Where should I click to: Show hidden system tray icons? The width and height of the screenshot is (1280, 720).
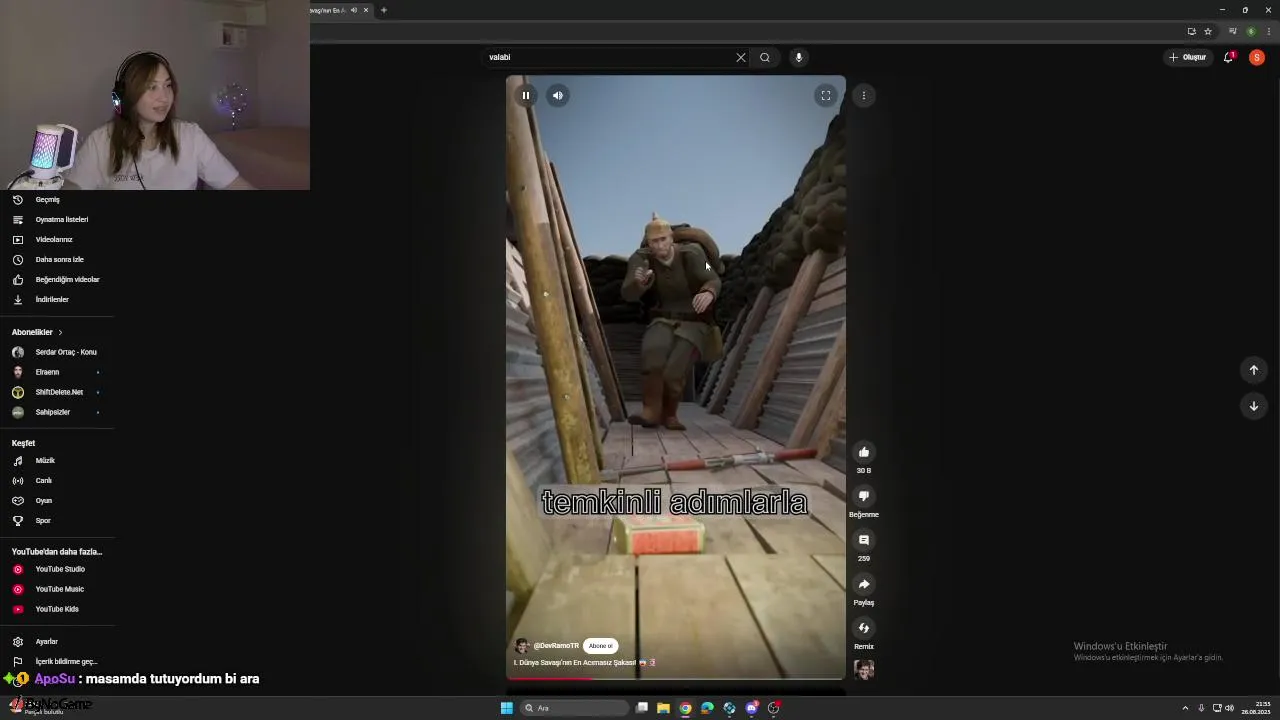pos(1185,708)
